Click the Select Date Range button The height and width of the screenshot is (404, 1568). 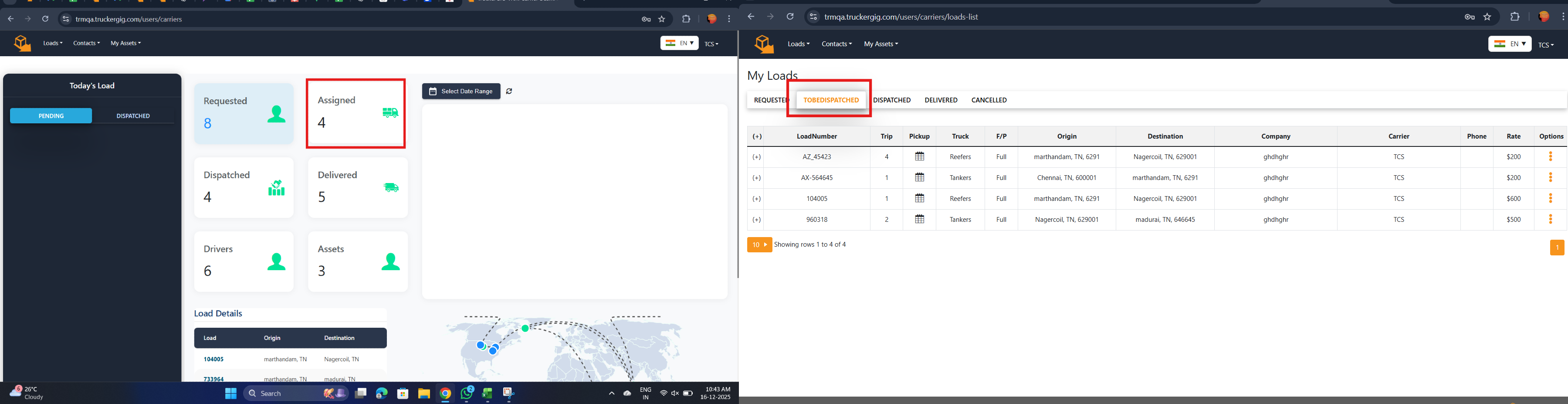pos(461,91)
